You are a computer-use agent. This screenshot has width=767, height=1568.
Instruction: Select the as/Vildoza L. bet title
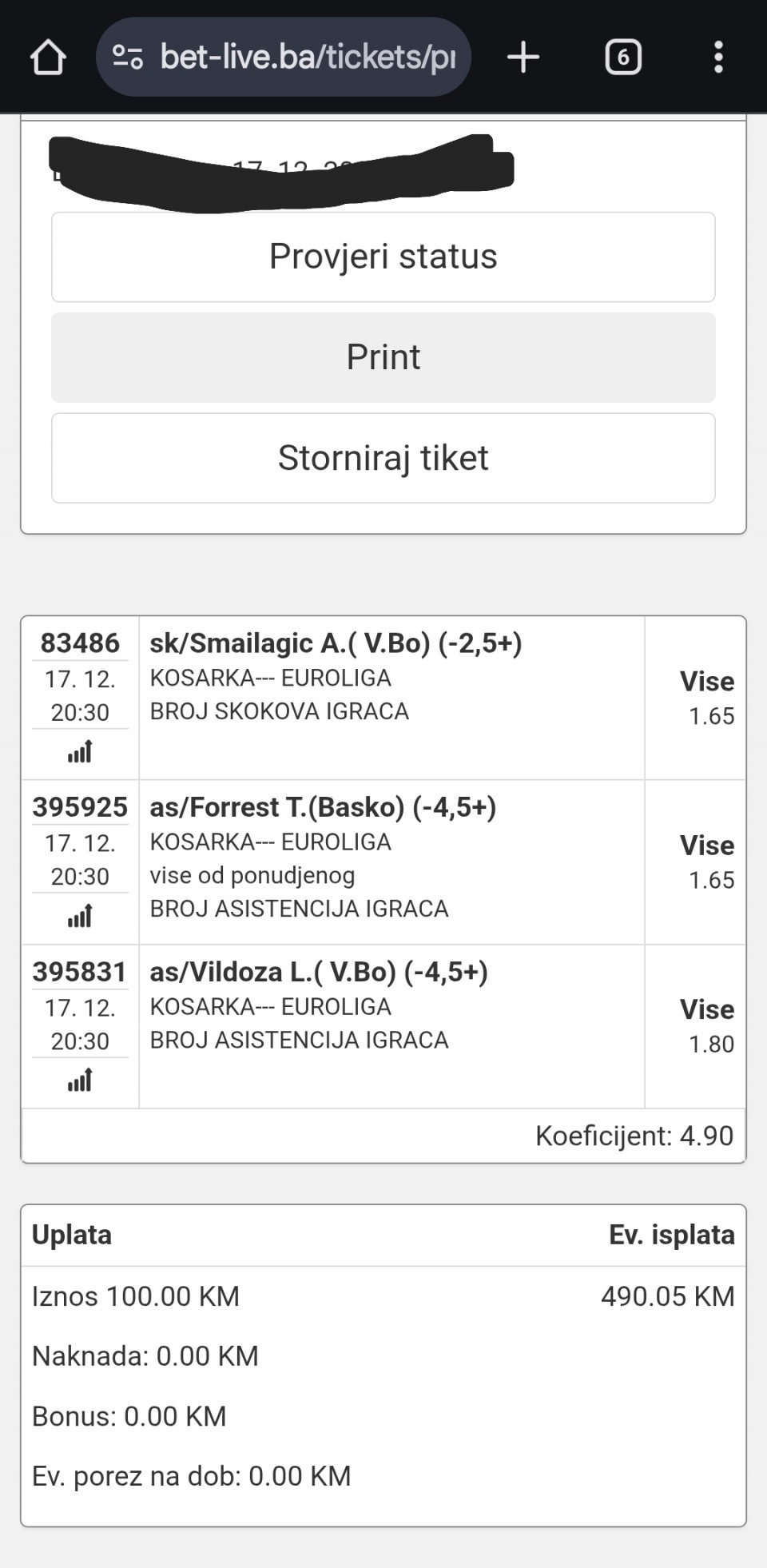click(x=319, y=972)
